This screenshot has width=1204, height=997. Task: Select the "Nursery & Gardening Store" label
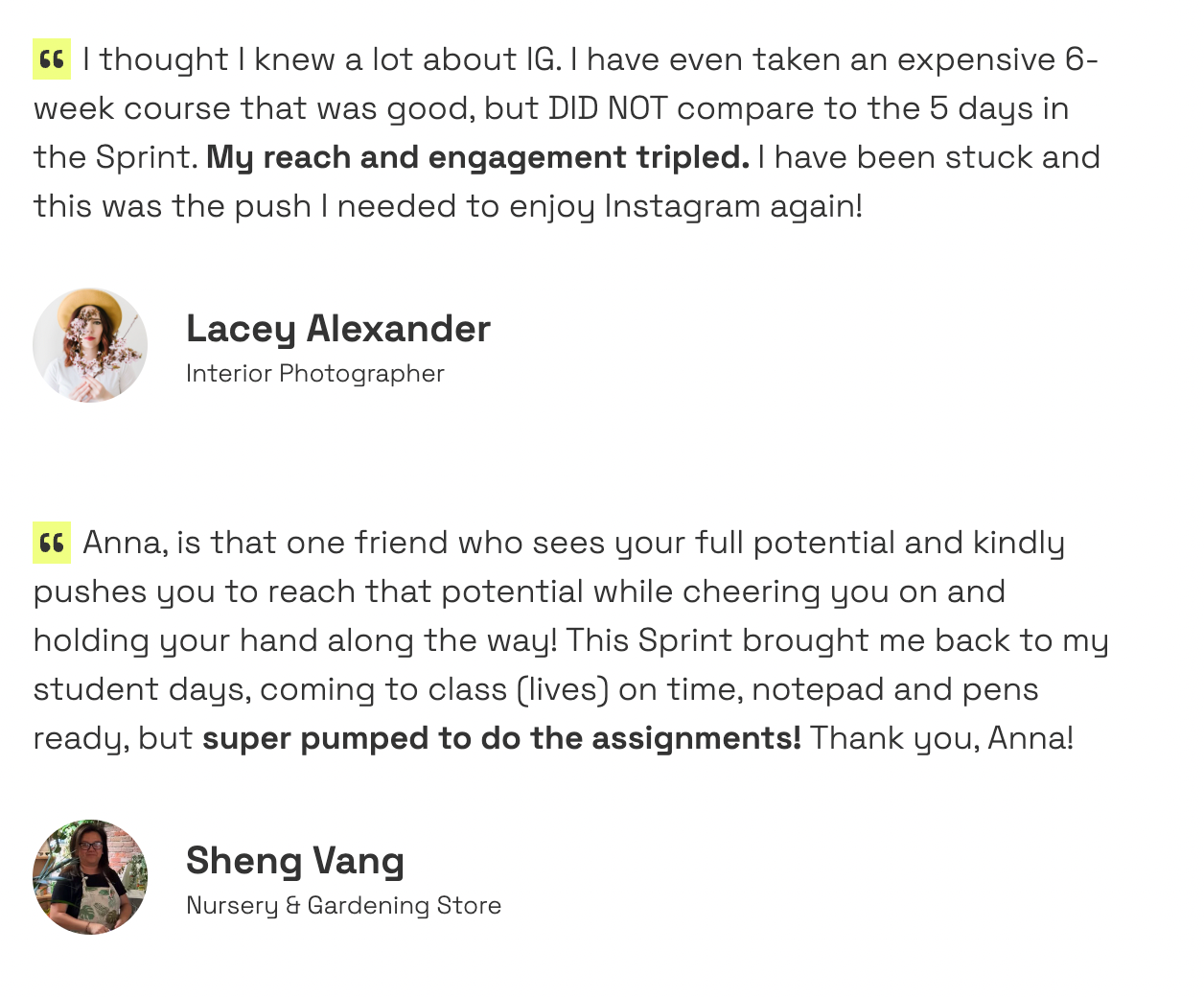click(343, 905)
